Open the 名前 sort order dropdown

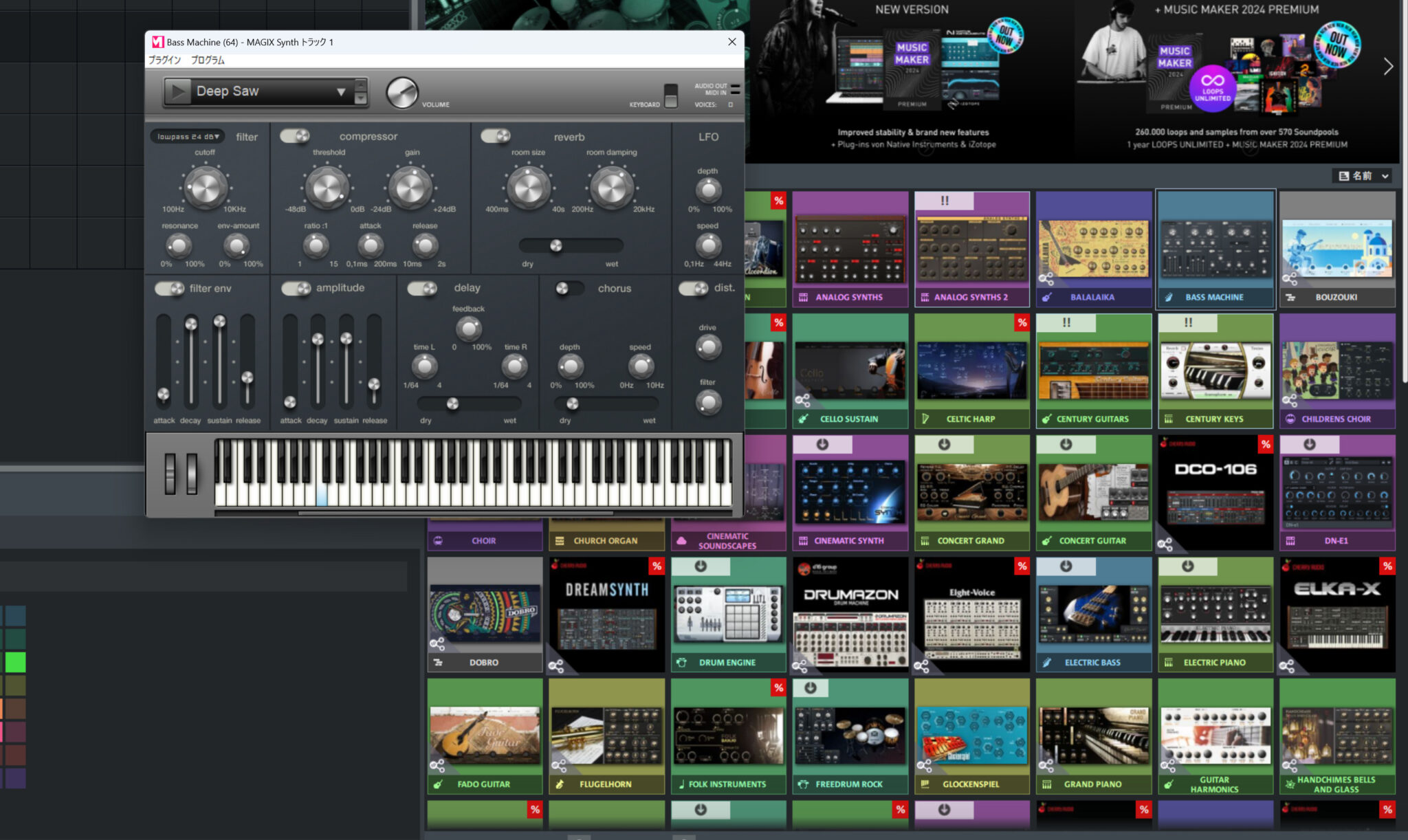click(1363, 176)
